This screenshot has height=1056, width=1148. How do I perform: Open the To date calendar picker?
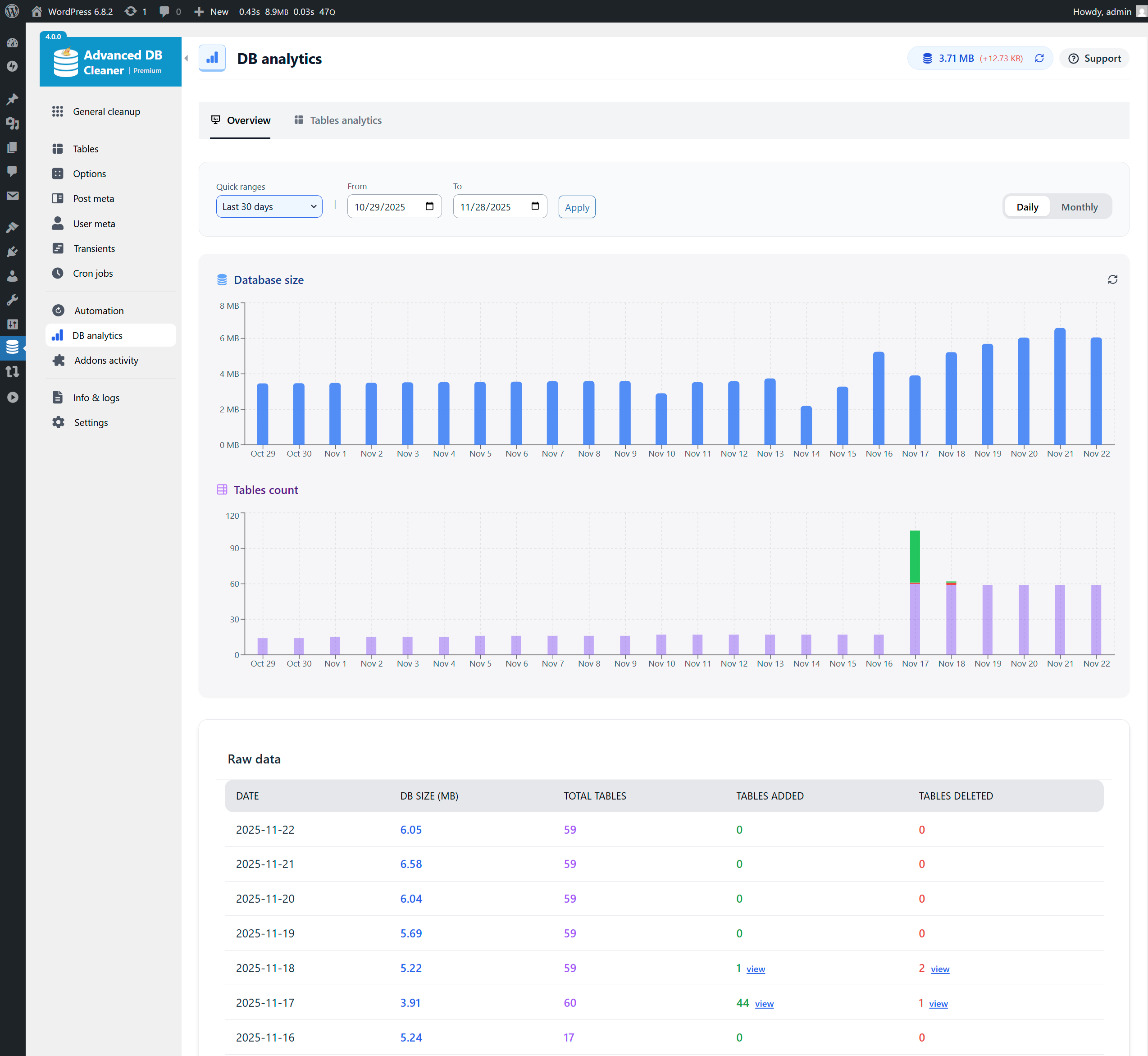click(535, 206)
